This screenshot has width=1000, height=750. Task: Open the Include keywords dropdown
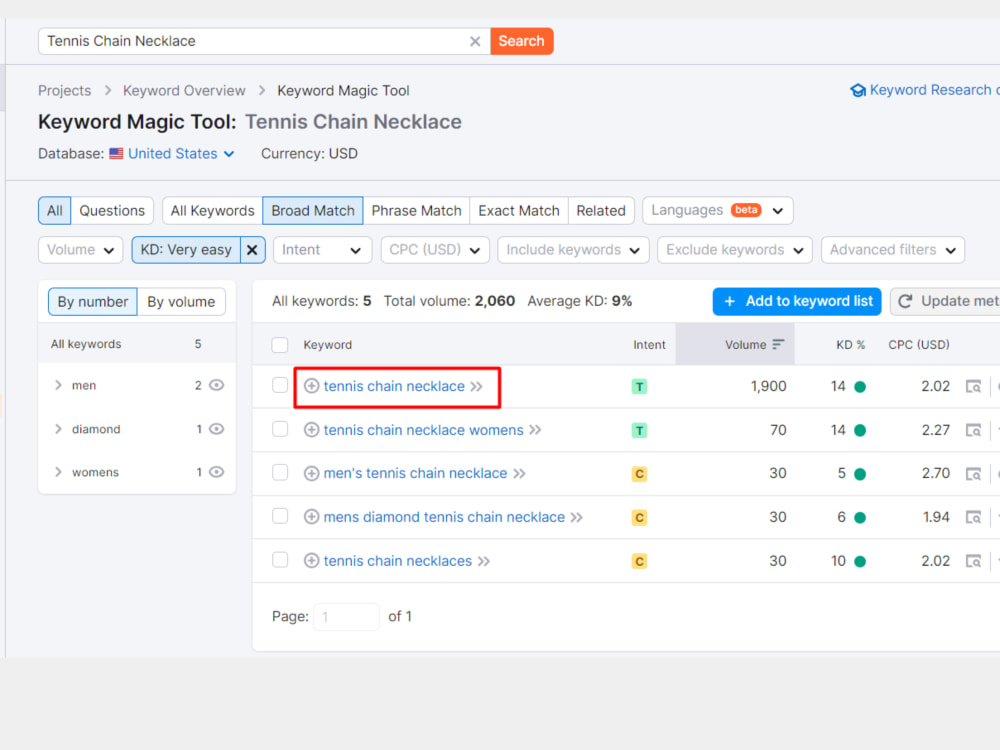573,250
